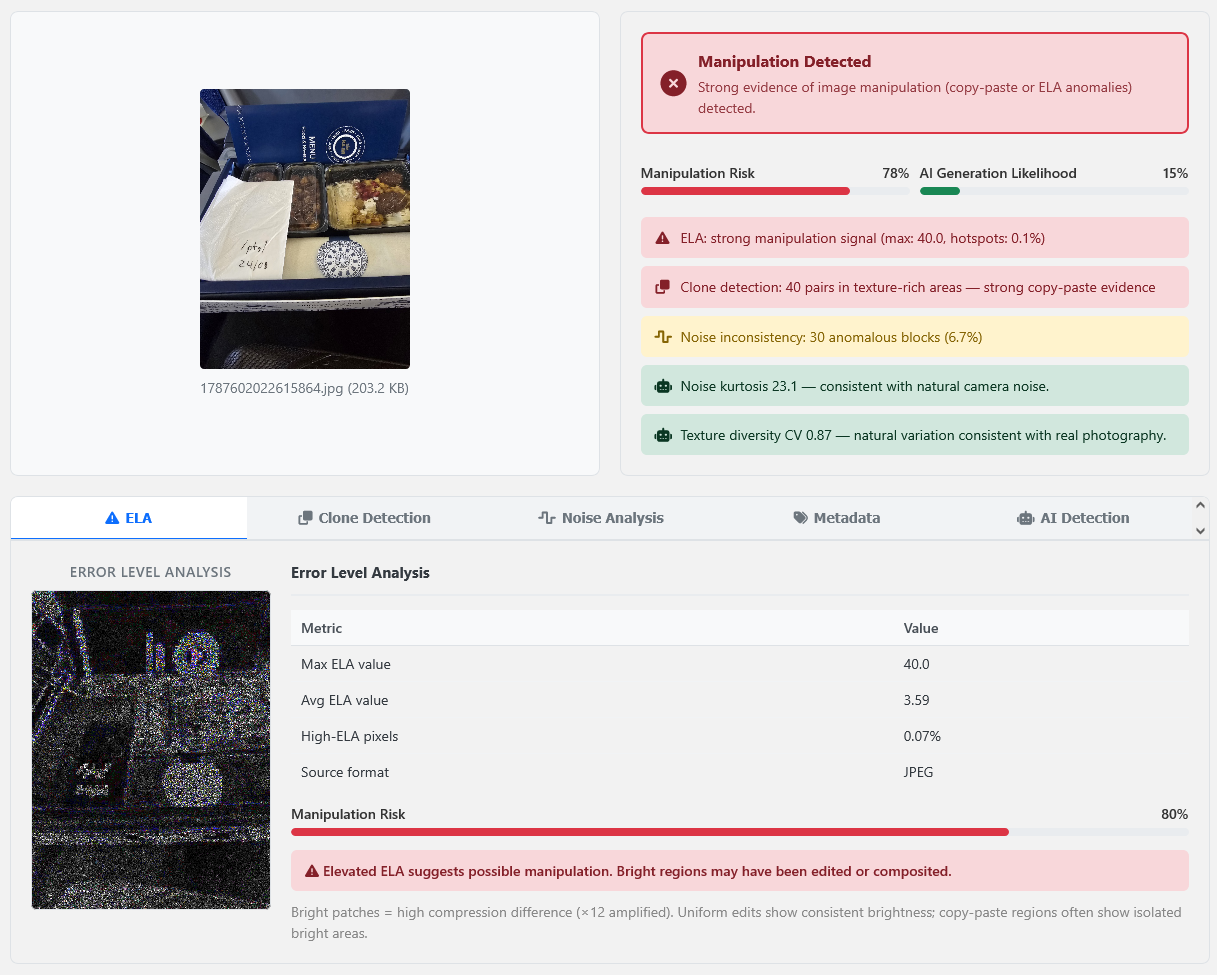1217x975 pixels.
Task: Click the waveform icon on Noise Analysis tab
Action: pos(546,518)
